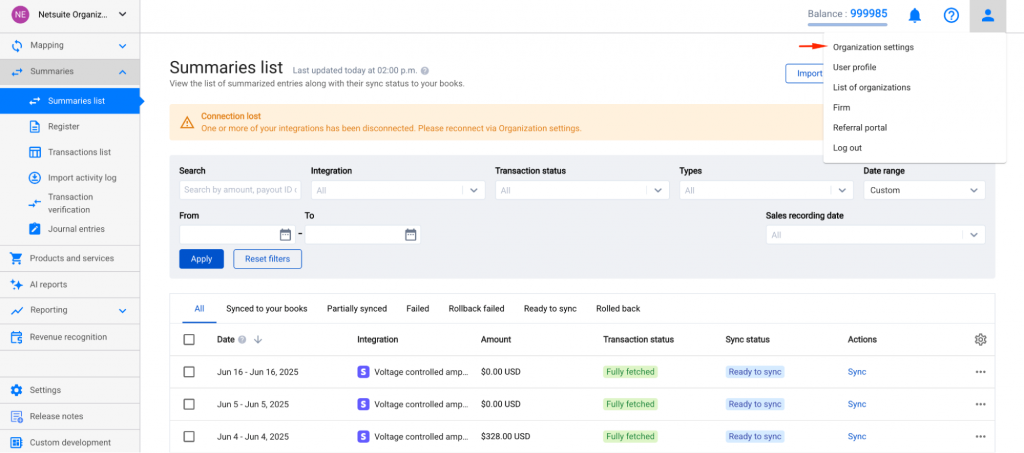
Task: Expand the Transaction status dropdown
Action: (581, 190)
